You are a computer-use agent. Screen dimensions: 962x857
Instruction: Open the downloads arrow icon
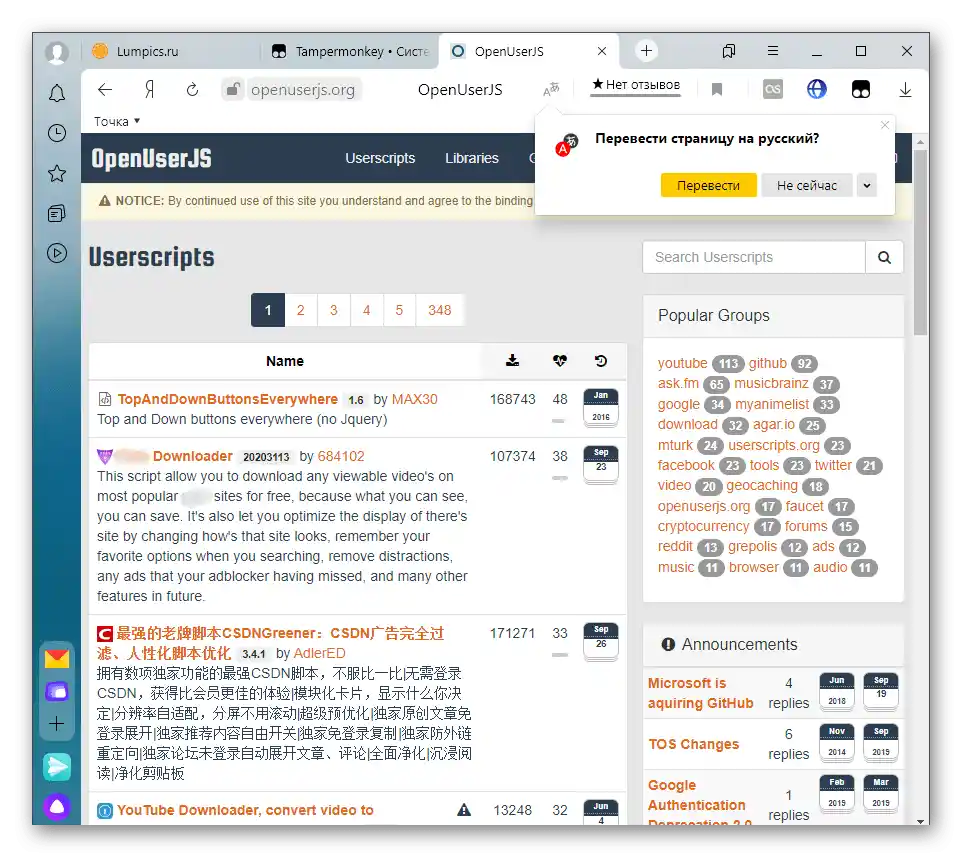click(x=905, y=90)
